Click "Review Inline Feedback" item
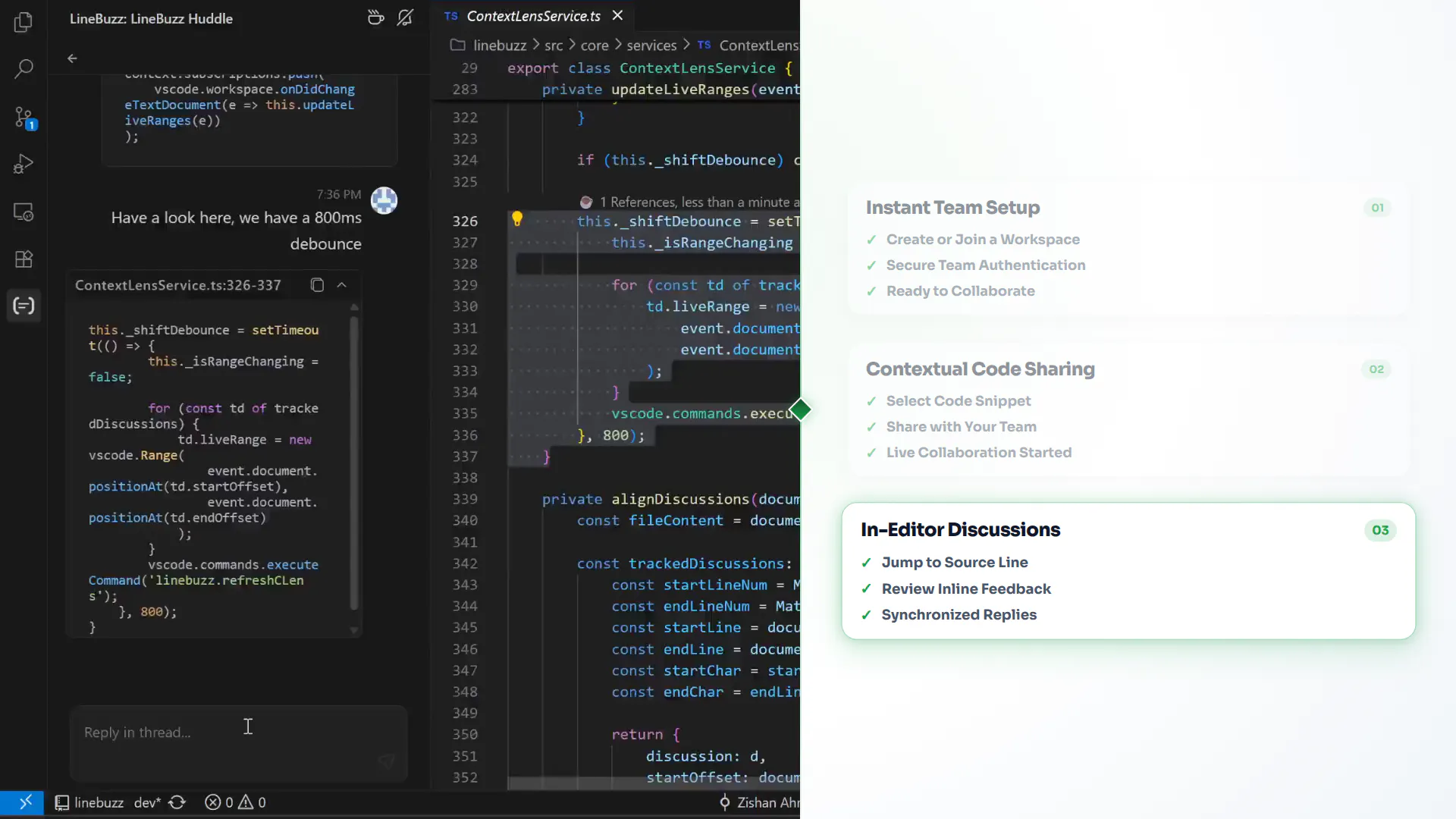 tap(966, 589)
